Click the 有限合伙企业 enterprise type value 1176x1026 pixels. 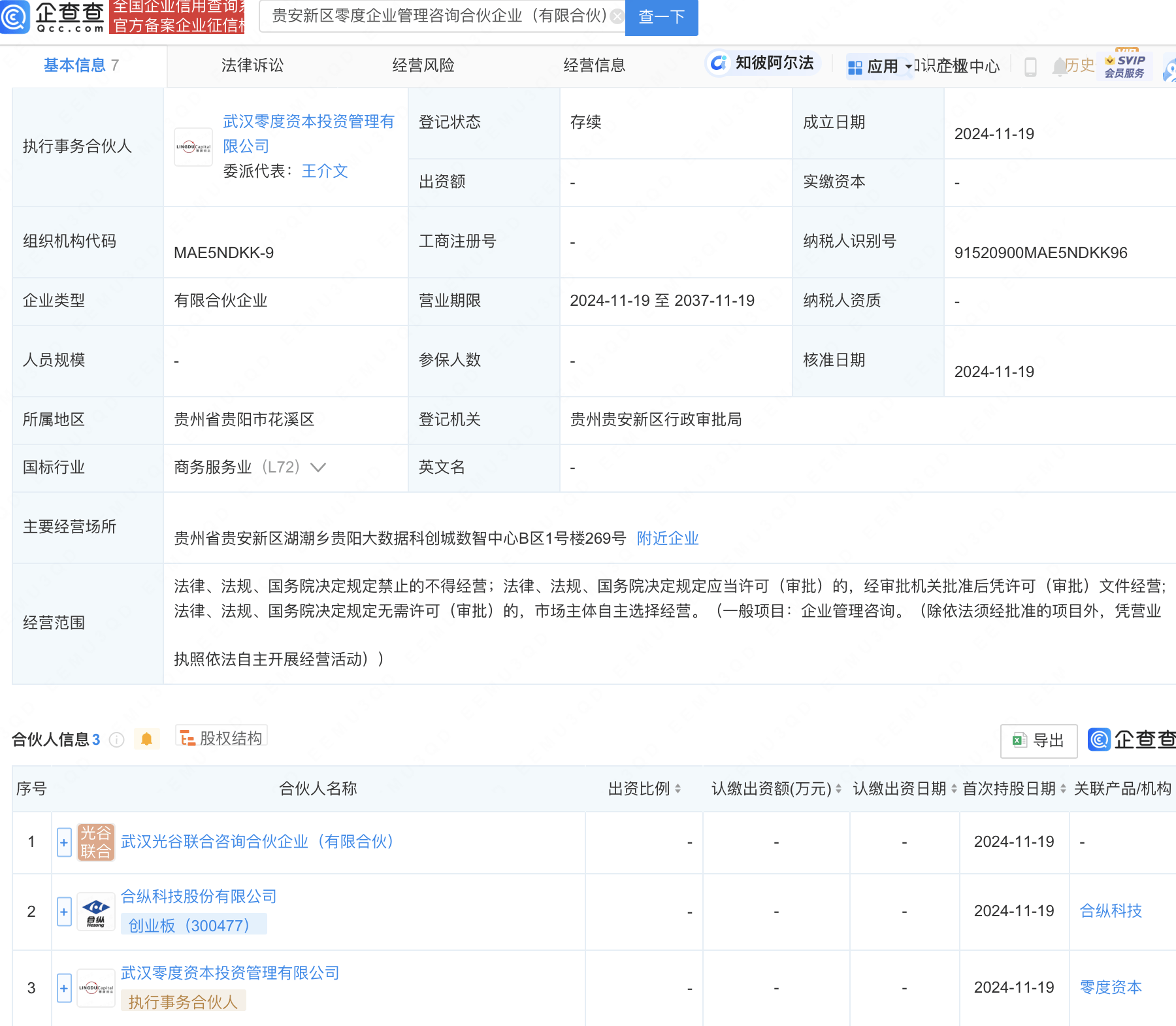(221, 301)
